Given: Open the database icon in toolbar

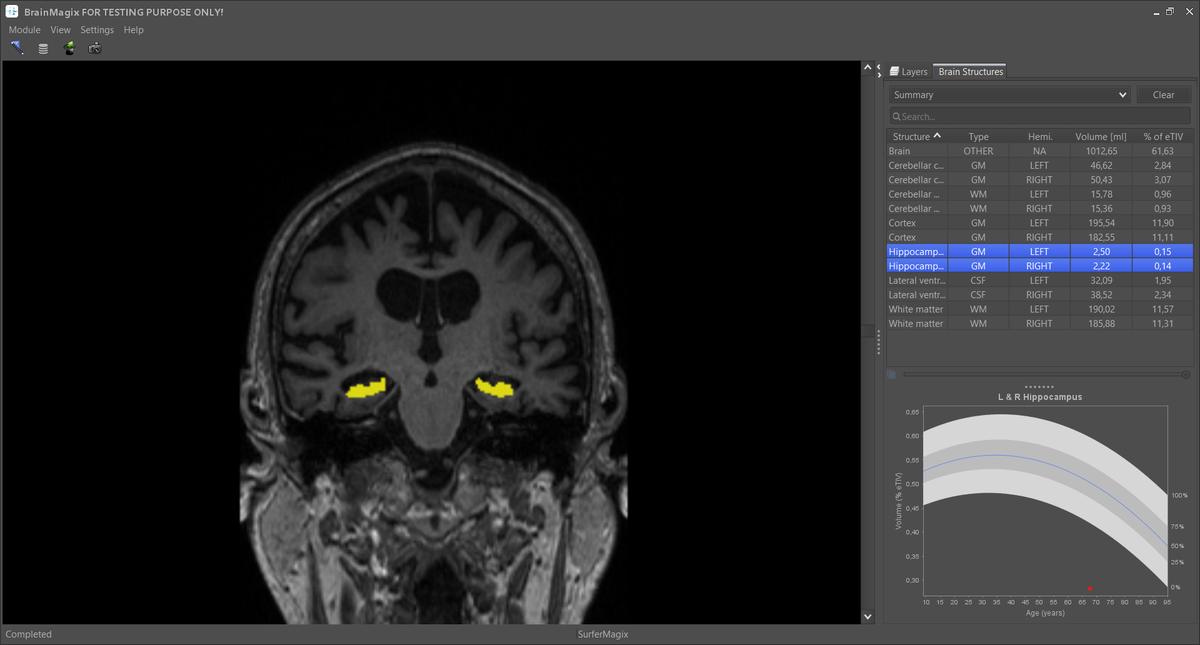Looking at the screenshot, I should coord(43,48).
